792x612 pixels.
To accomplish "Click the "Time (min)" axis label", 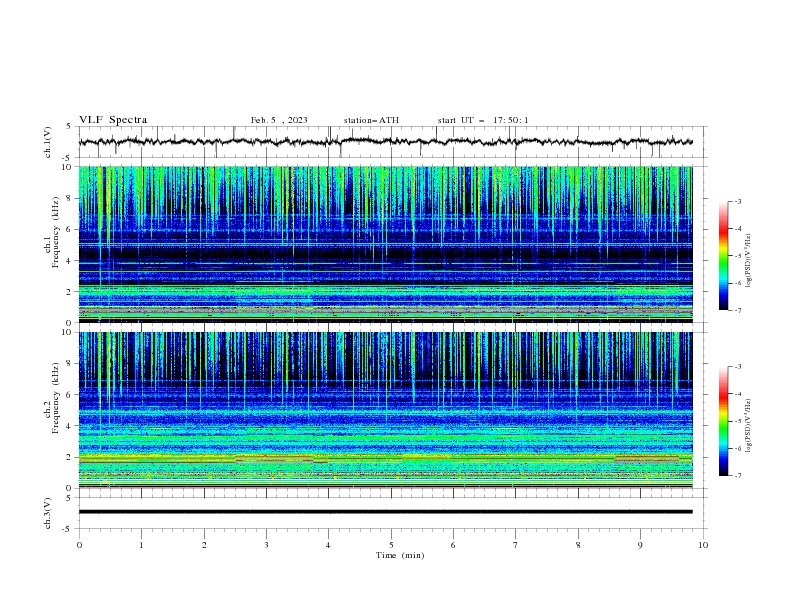I will tap(400, 555).
